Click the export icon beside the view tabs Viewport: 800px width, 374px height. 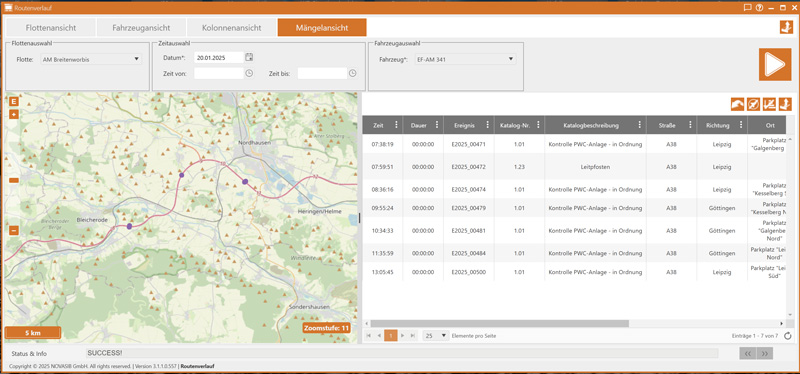pos(786,28)
